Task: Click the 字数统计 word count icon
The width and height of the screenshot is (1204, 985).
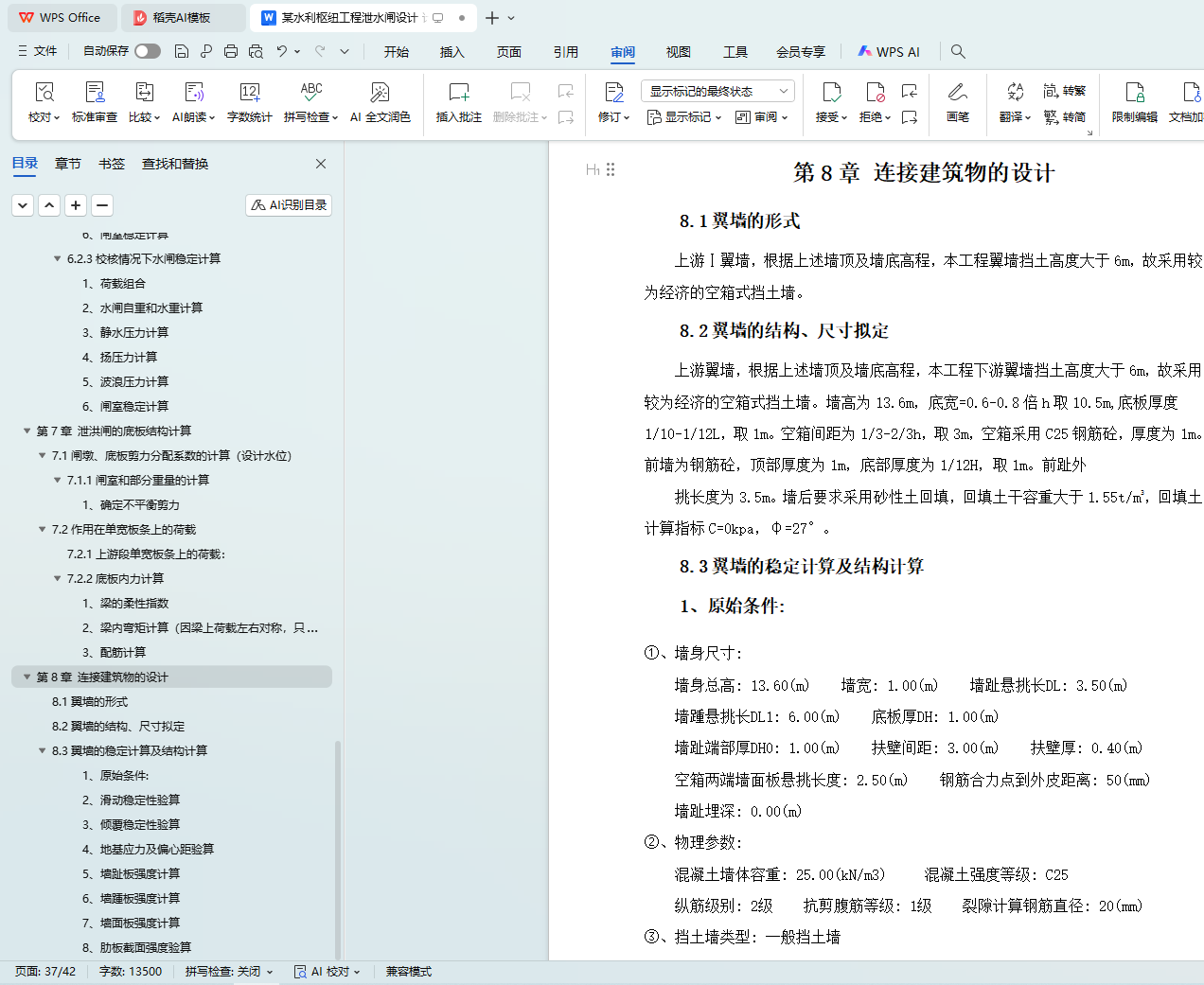Action: click(x=249, y=93)
